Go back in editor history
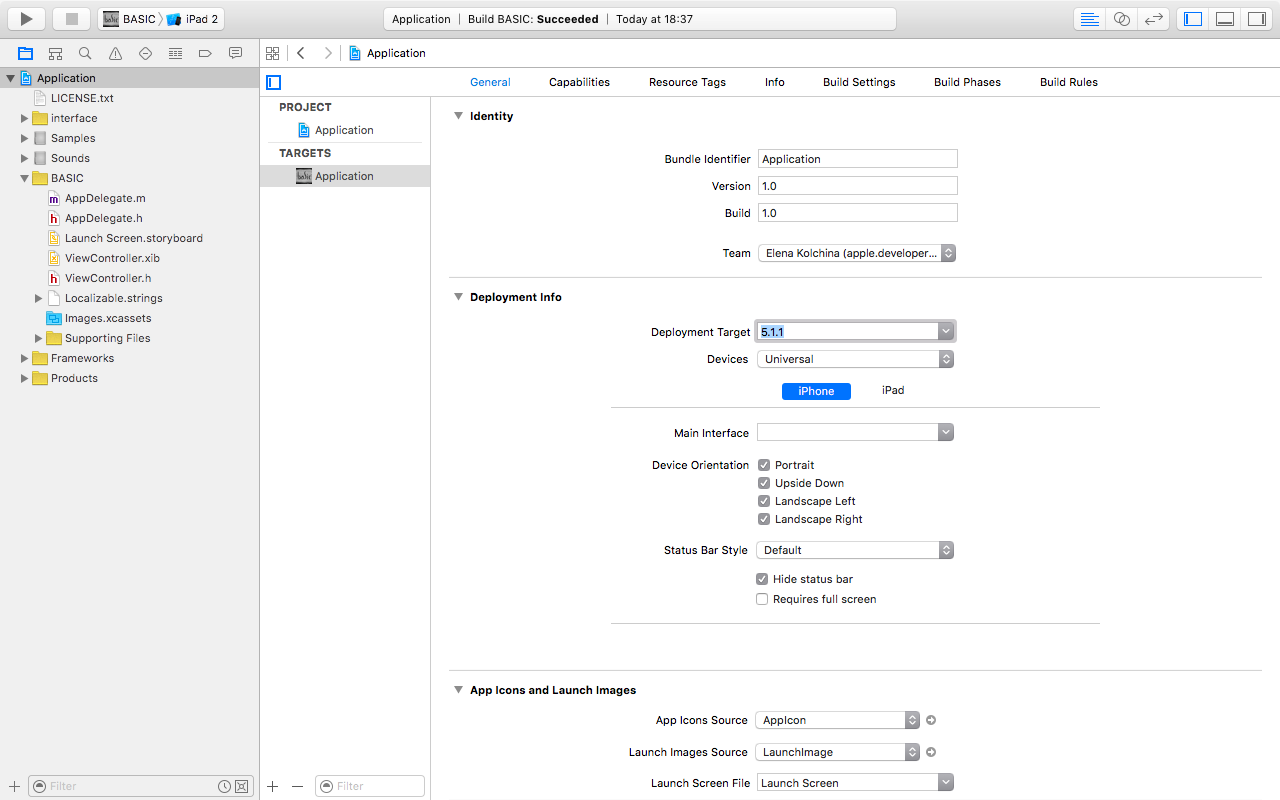The width and height of the screenshot is (1280, 800). [301, 53]
